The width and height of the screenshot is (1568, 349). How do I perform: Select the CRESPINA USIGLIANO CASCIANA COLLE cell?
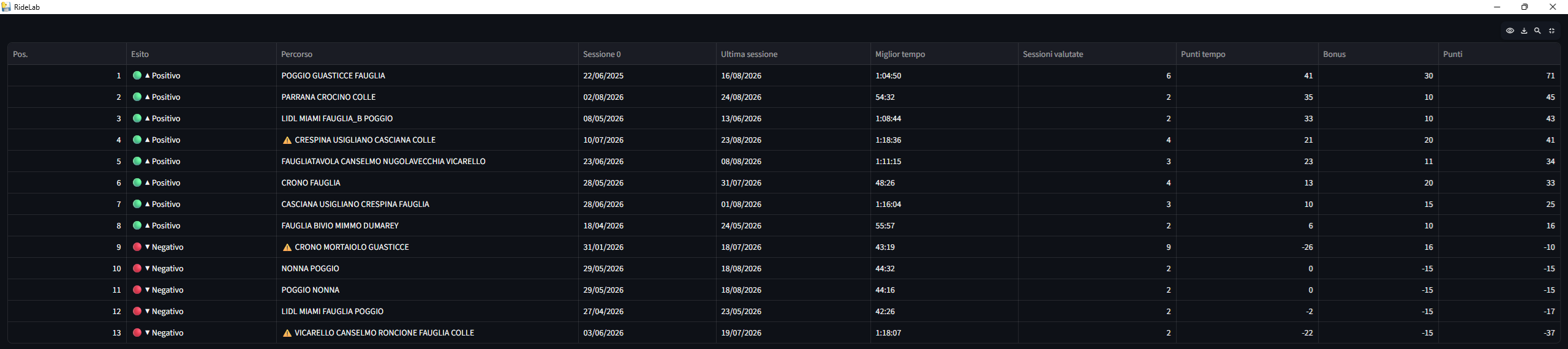click(428, 140)
